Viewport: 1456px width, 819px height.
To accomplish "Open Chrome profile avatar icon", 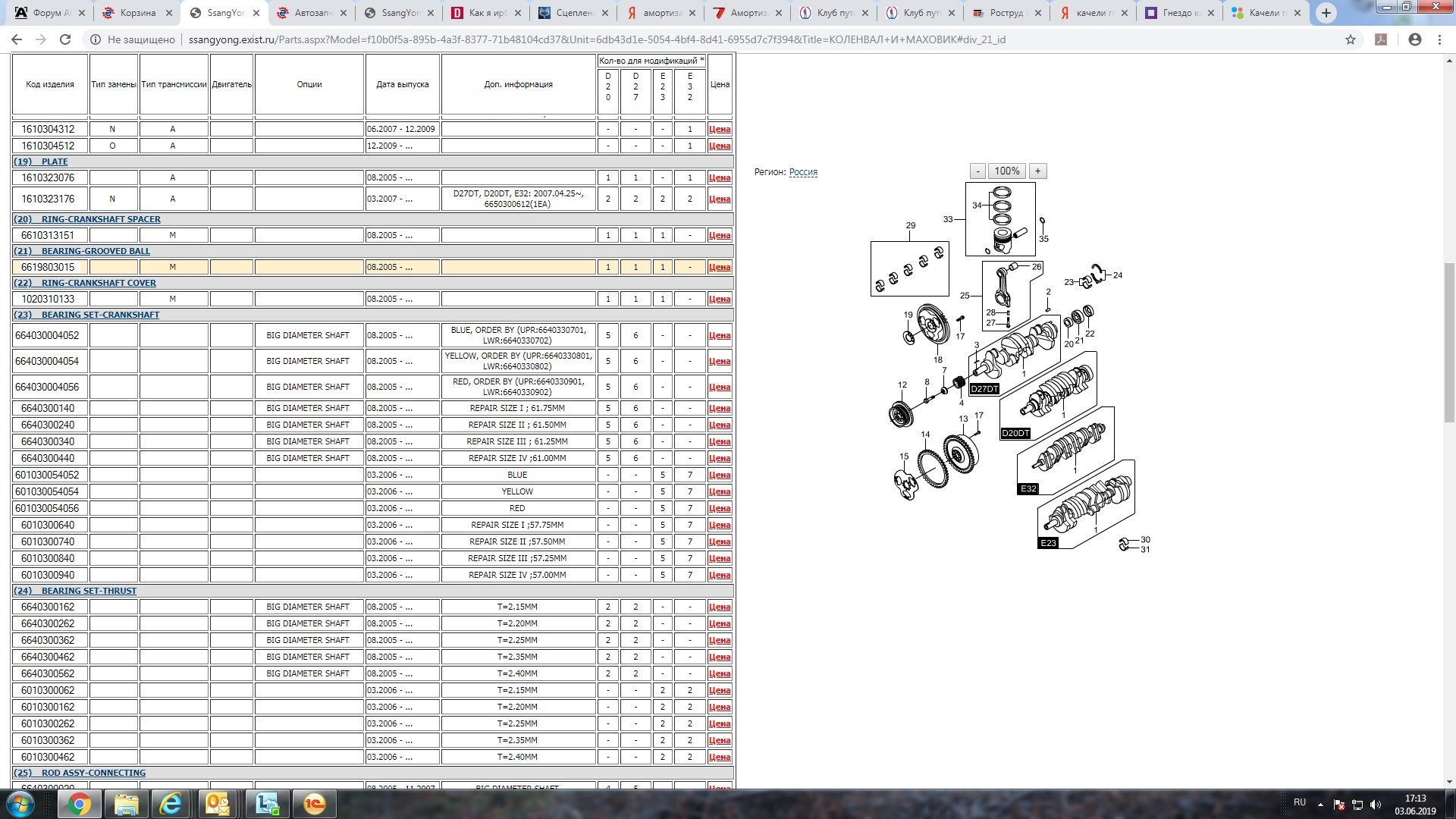I will [x=1415, y=39].
